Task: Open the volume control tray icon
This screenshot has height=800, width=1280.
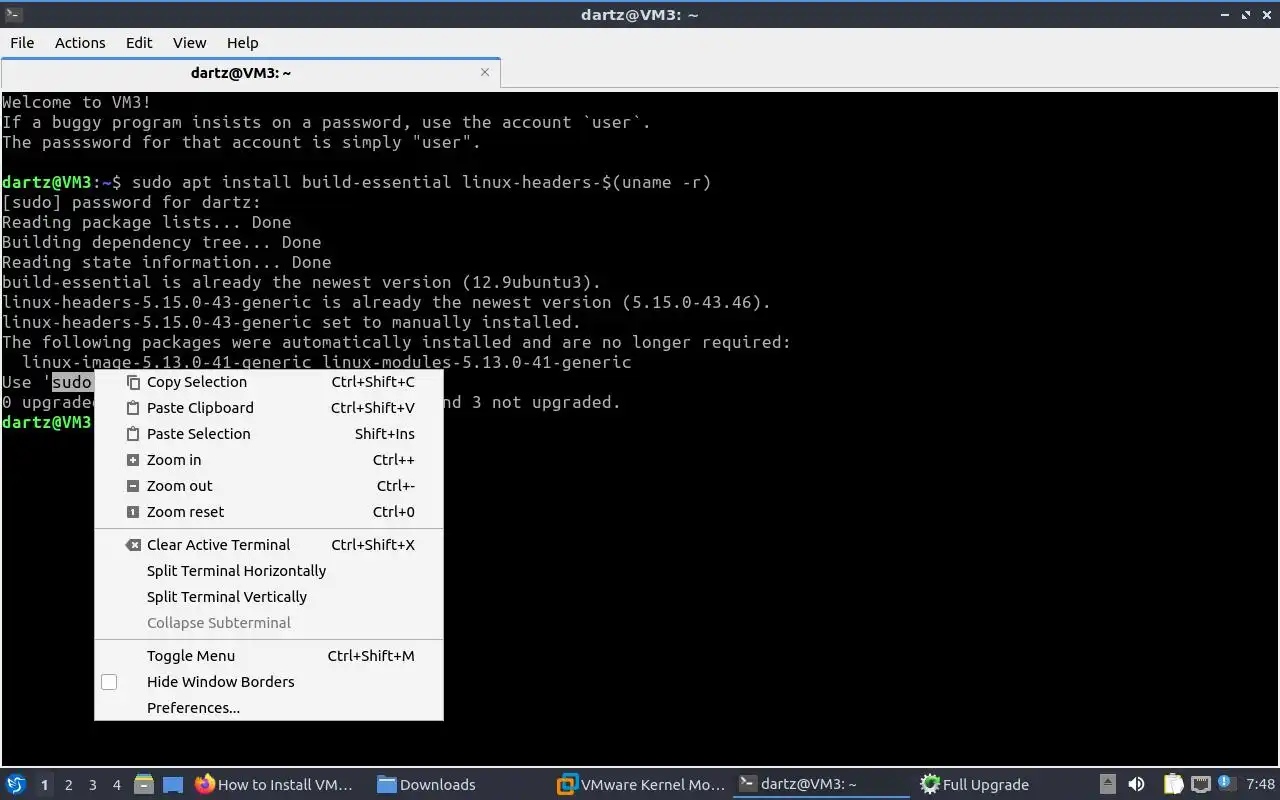Action: 1136,785
